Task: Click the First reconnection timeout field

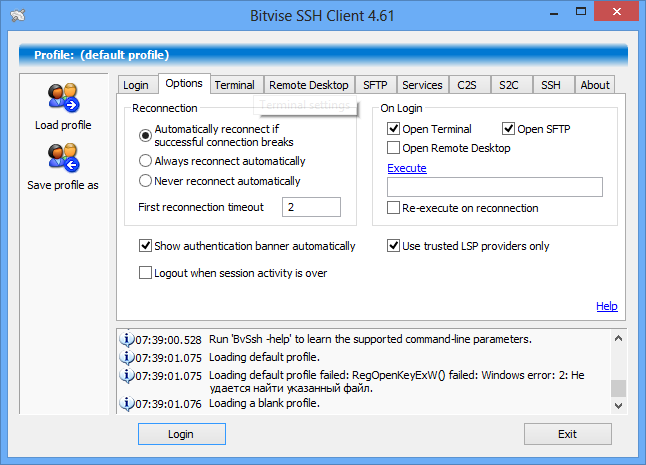Action: (311, 207)
